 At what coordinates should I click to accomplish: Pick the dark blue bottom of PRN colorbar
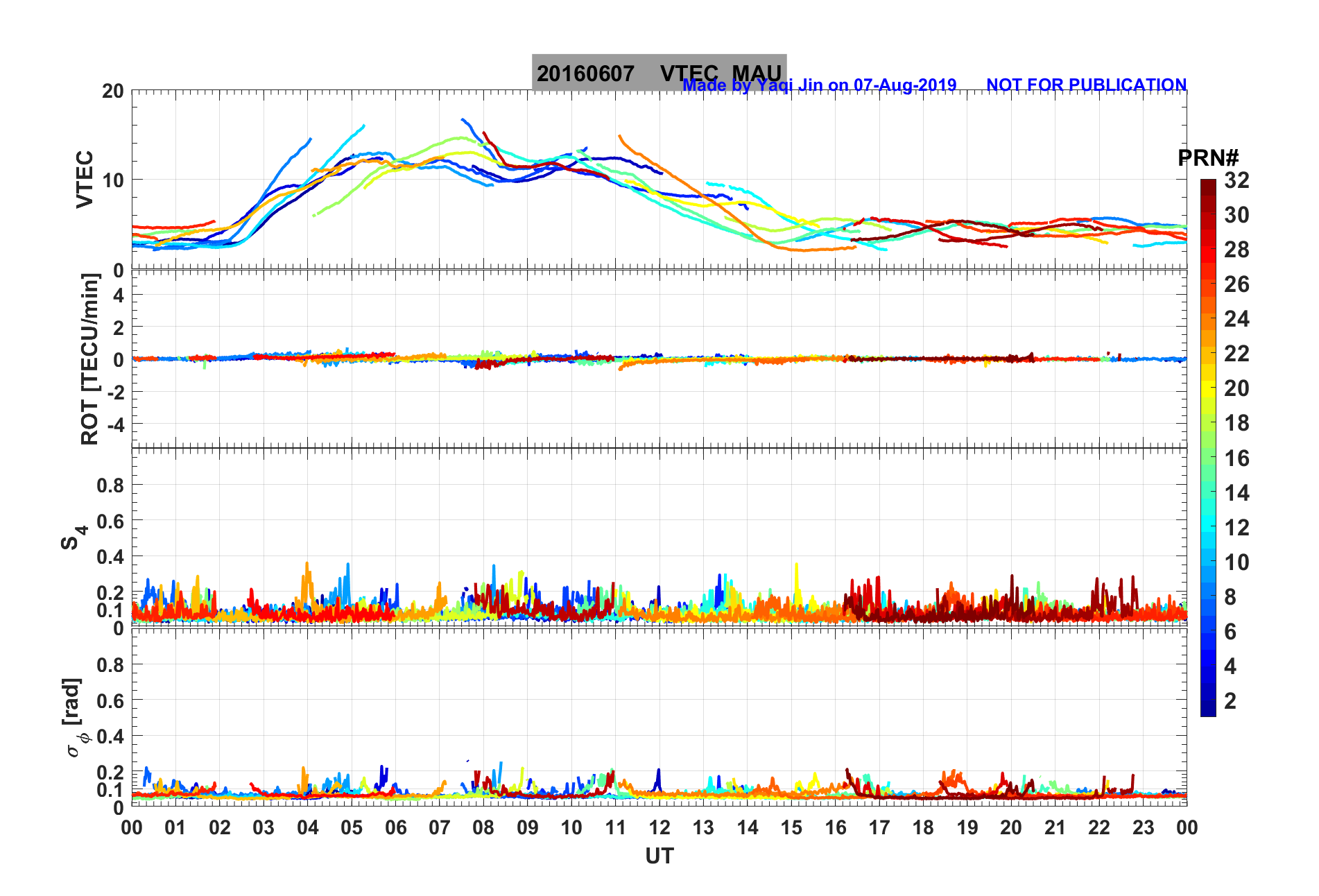(1208, 708)
